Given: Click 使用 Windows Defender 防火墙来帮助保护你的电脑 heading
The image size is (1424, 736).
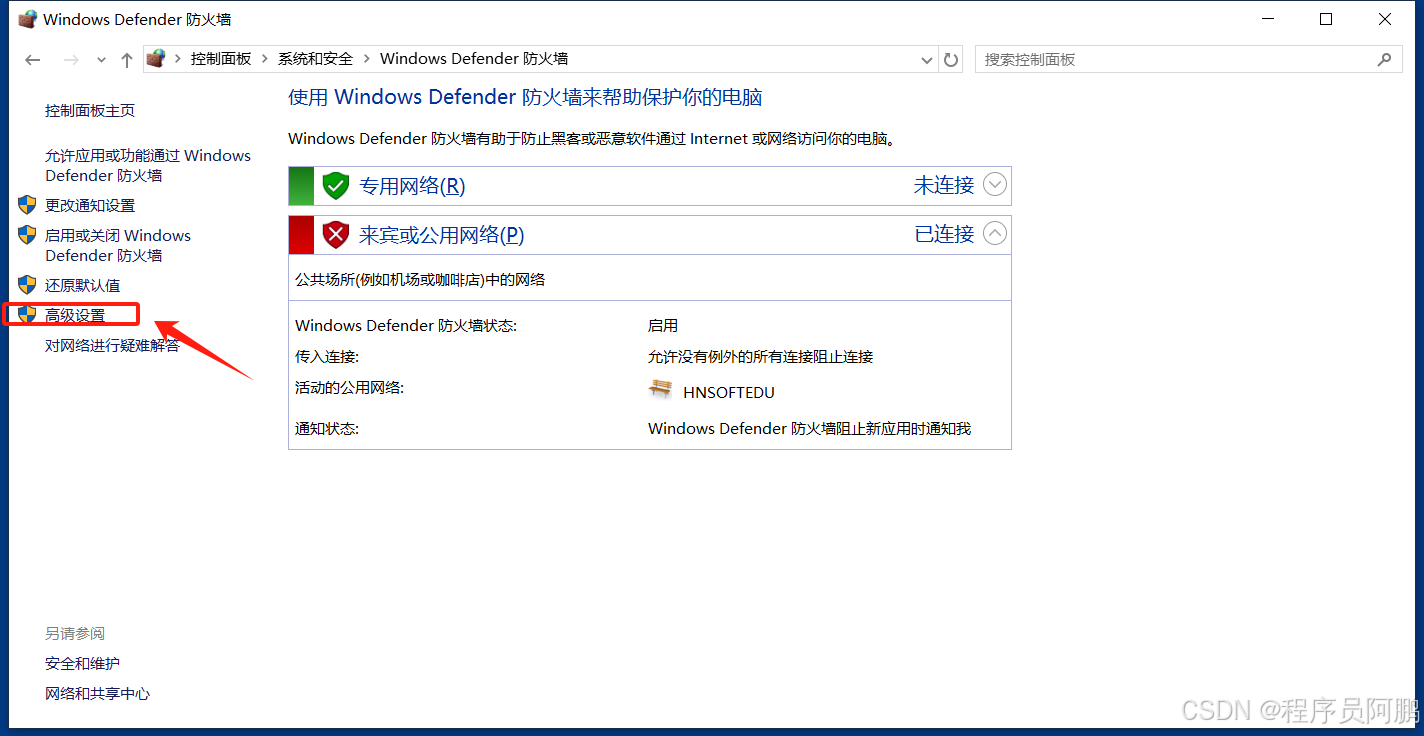Looking at the screenshot, I should point(525,98).
